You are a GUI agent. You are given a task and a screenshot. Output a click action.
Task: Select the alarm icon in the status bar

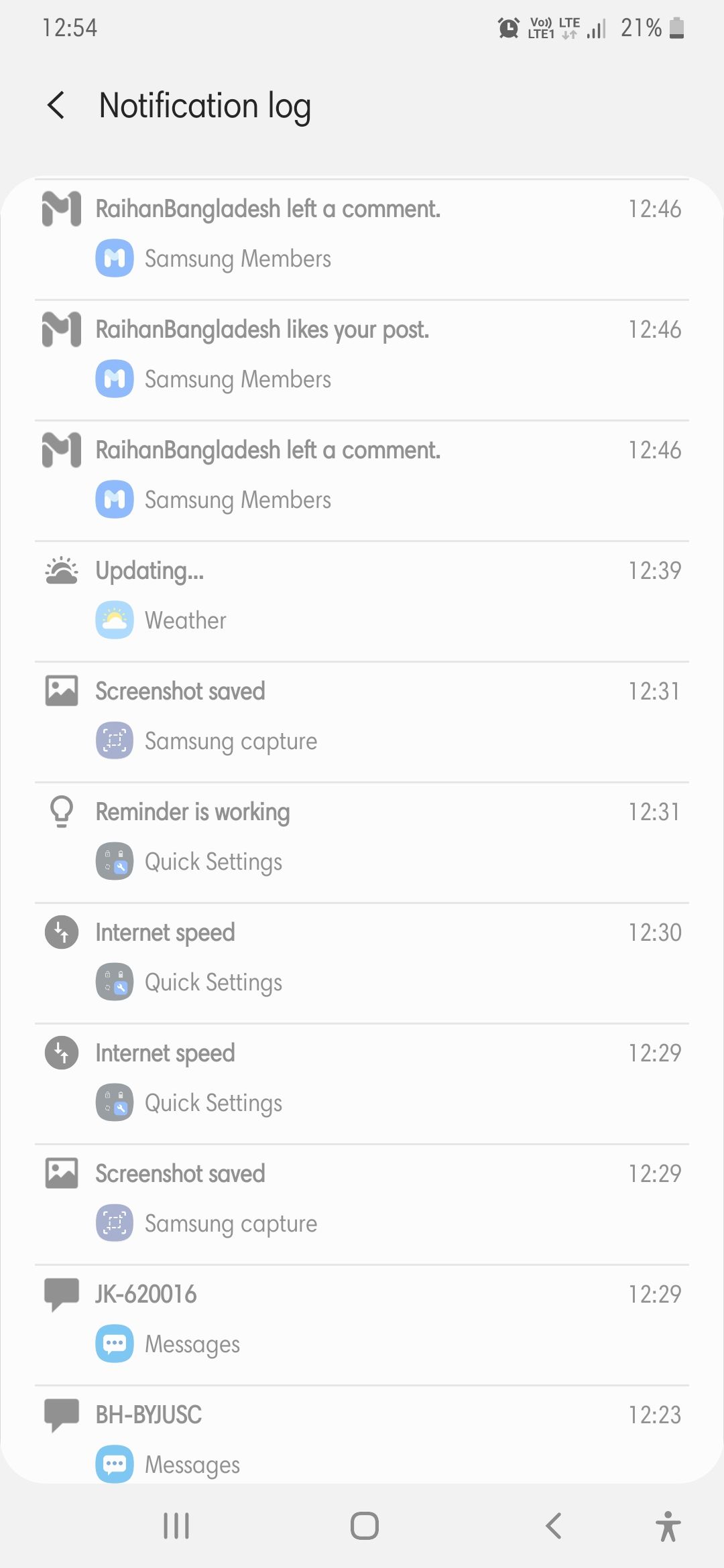508,28
